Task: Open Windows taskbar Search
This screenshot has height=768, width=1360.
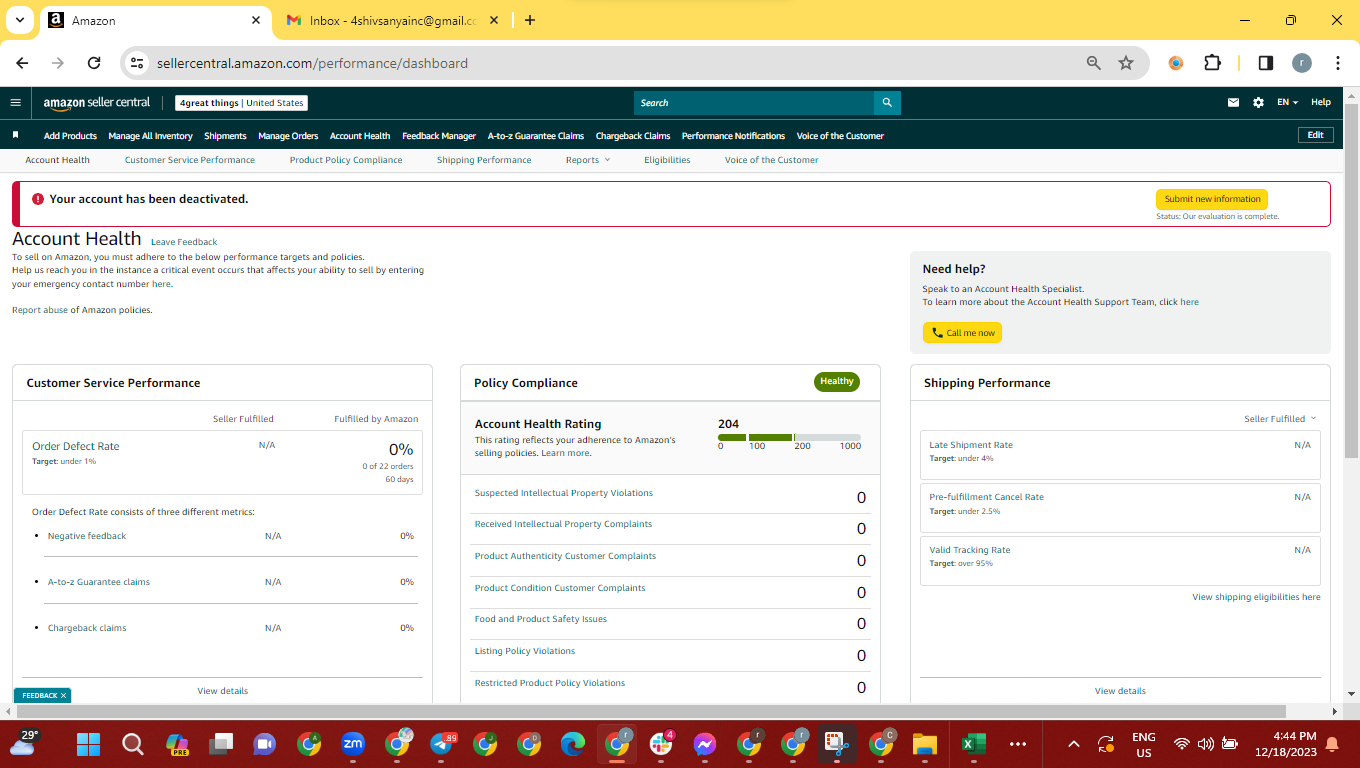Action: point(132,744)
